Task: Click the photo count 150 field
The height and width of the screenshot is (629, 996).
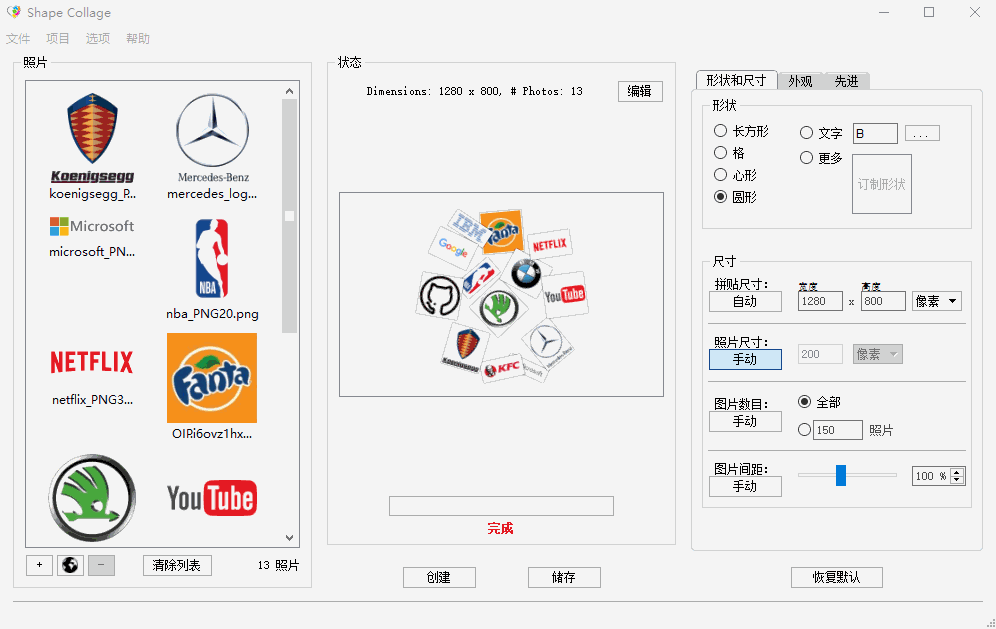Action: pyautogui.click(x=838, y=430)
